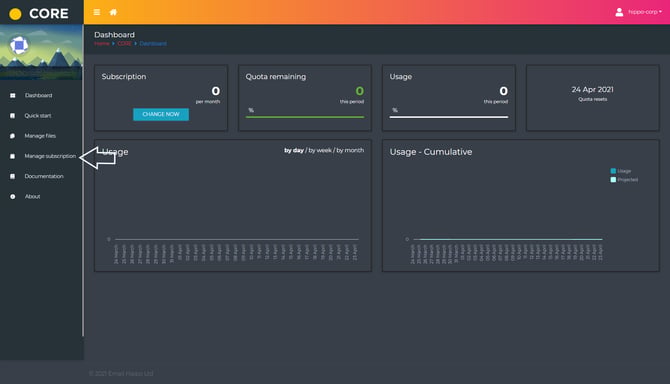Image resolution: width=670 pixels, height=384 pixels.
Task: Click the Dashboard page title
Action: [x=114, y=35]
